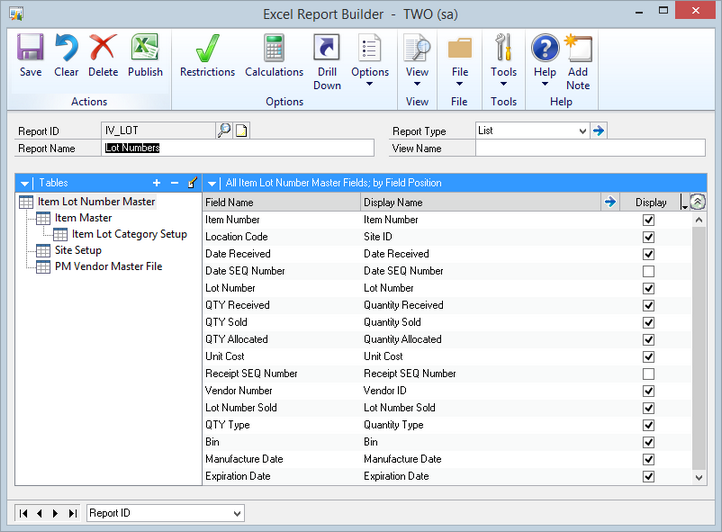Select Item Lot Number Master table
Screen dimensions: 722x532
(96, 202)
